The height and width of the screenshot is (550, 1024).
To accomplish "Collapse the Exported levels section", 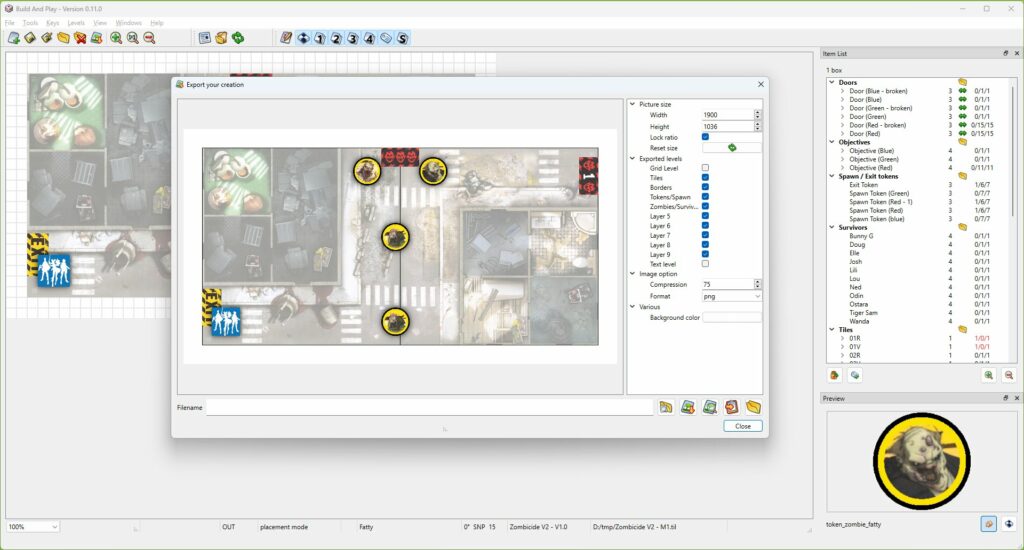I will coord(632,158).
